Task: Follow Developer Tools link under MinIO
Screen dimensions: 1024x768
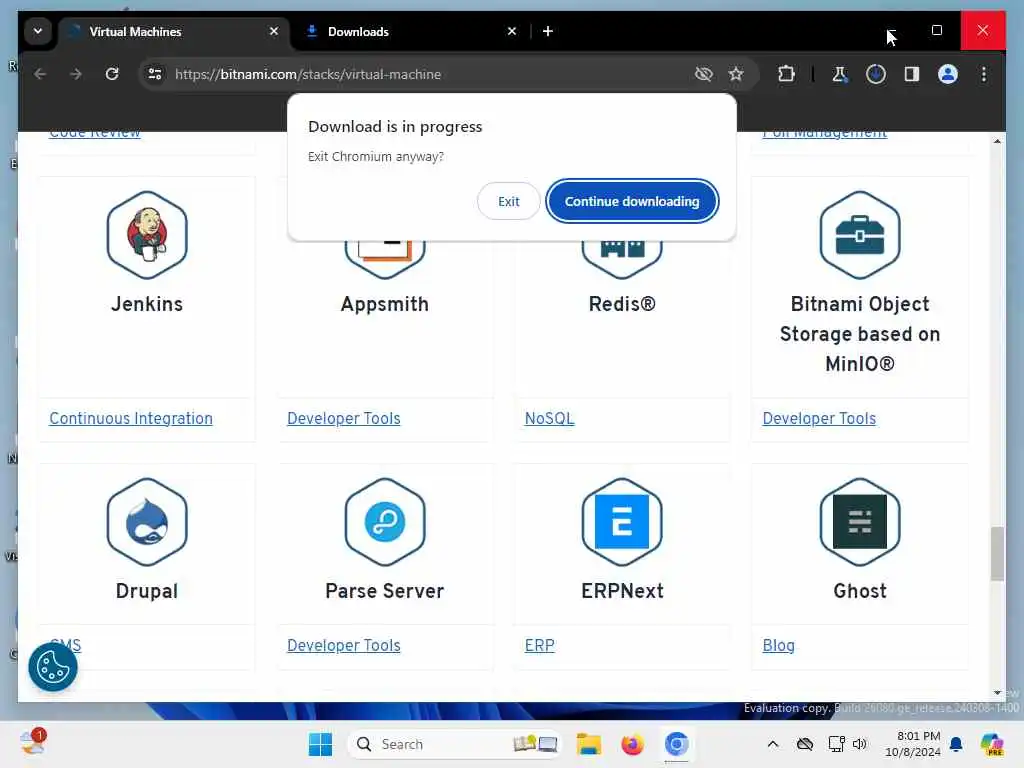Action: [819, 418]
